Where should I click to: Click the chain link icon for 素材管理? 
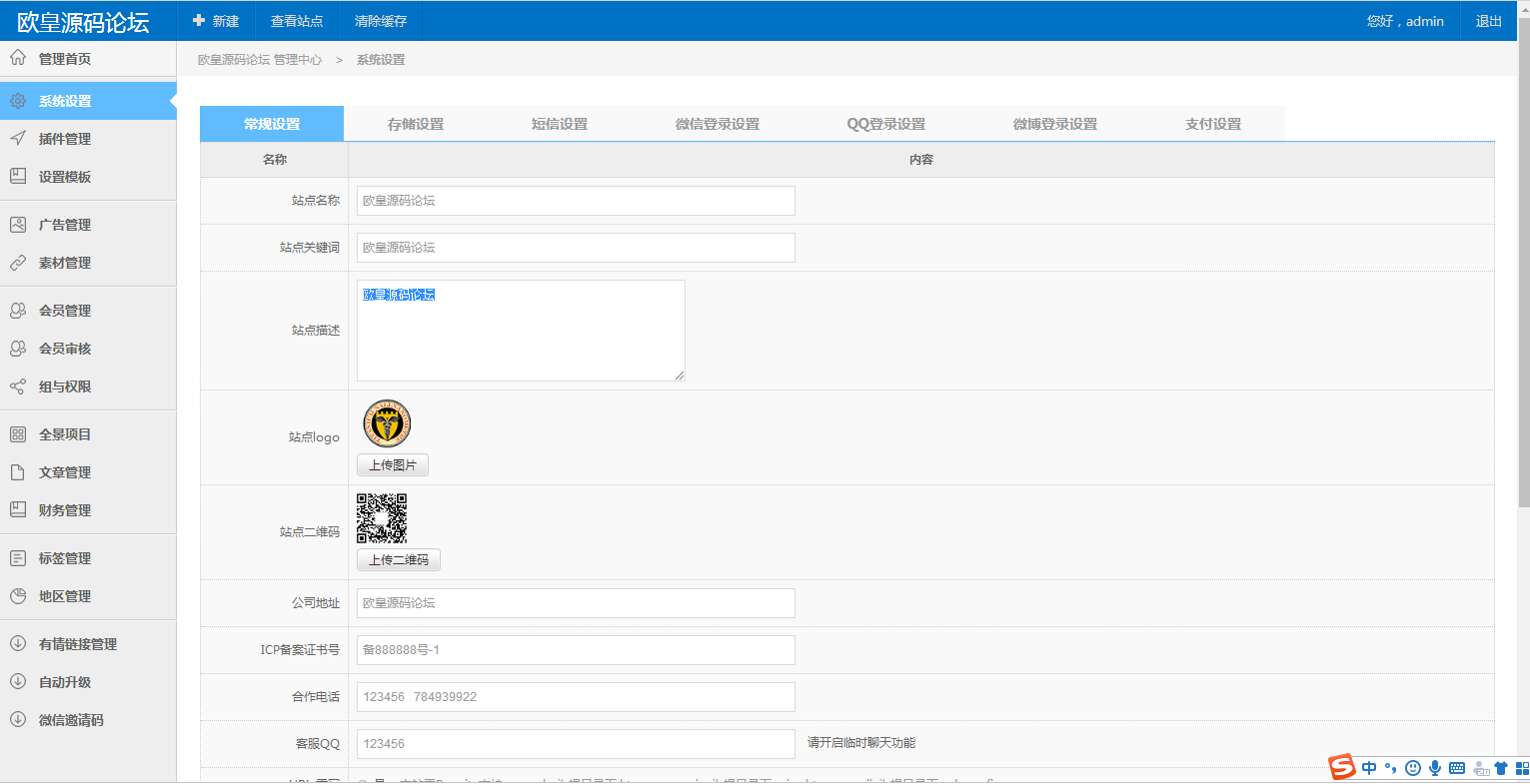[18, 263]
